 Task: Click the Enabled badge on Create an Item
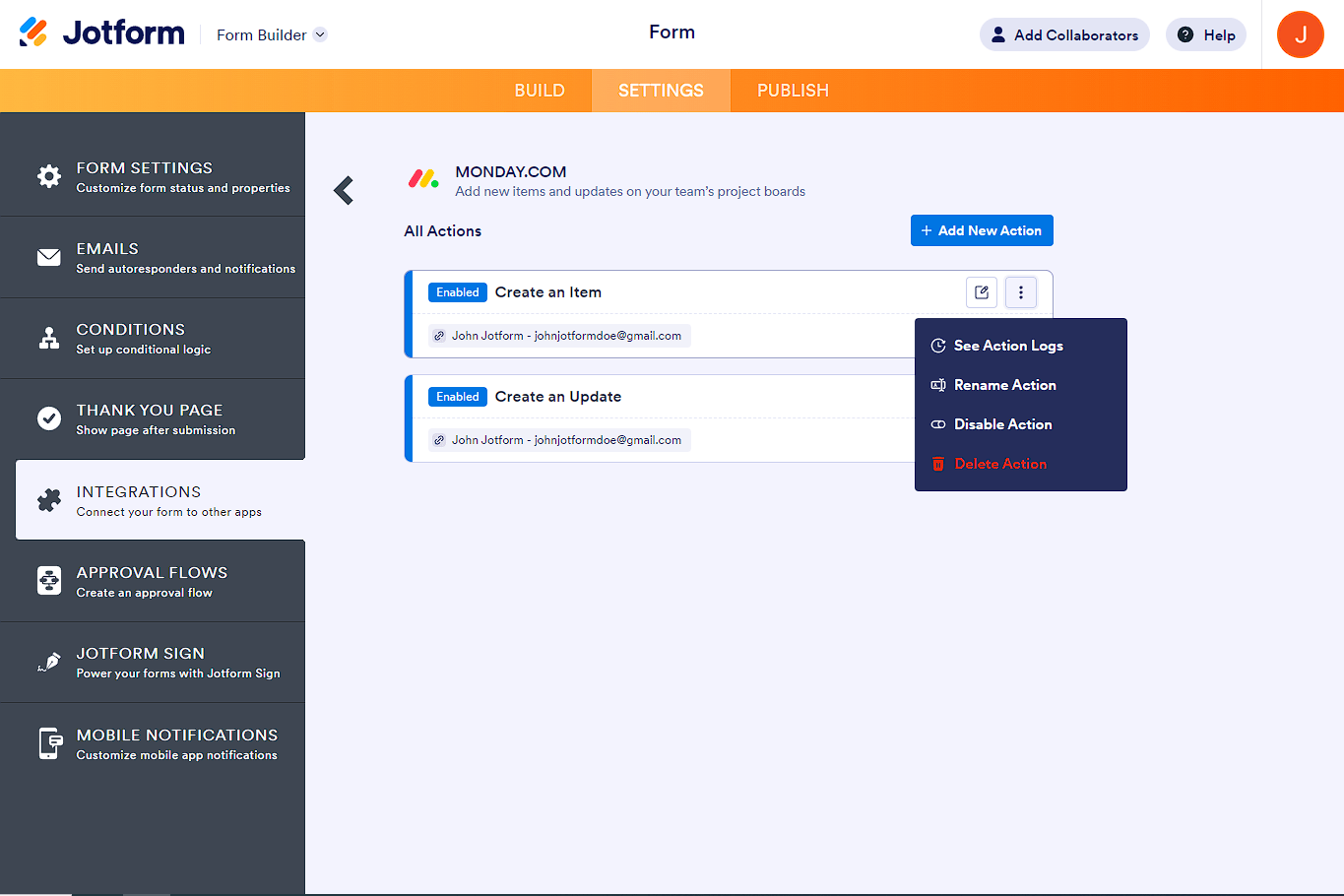click(458, 292)
